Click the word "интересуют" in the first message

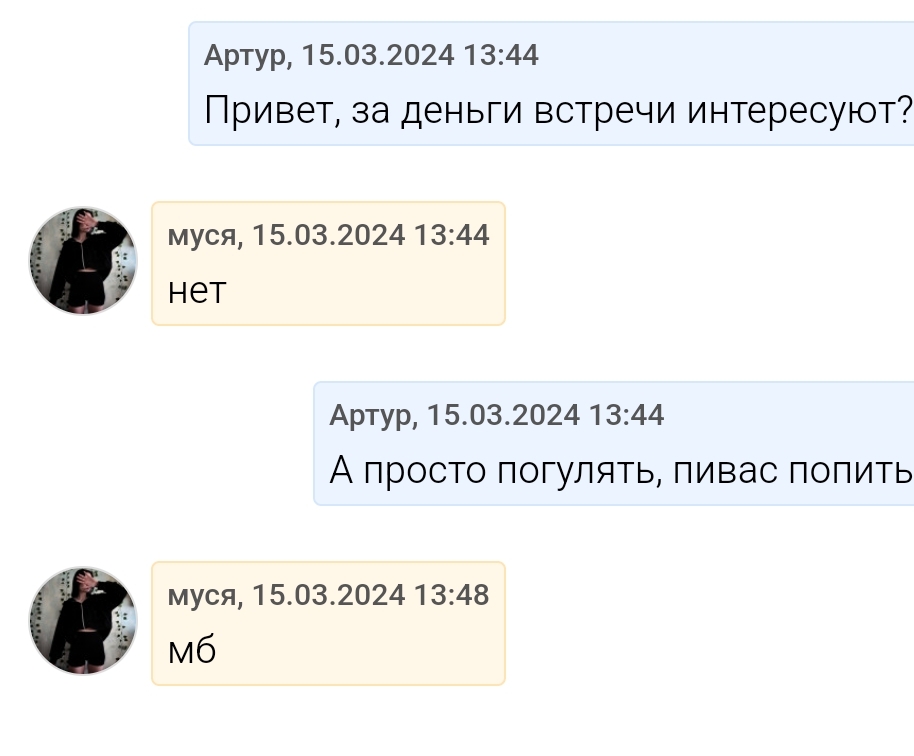tap(792, 111)
